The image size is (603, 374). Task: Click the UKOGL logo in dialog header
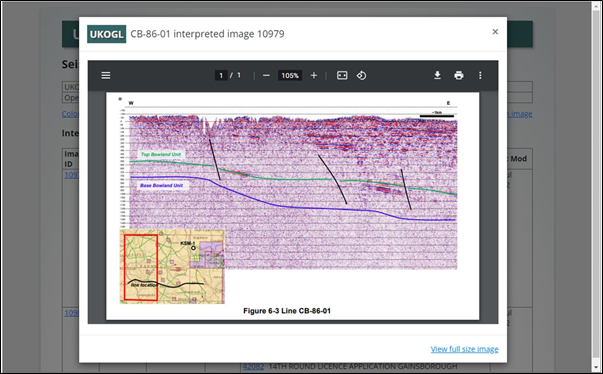click(x=107, y=34)
